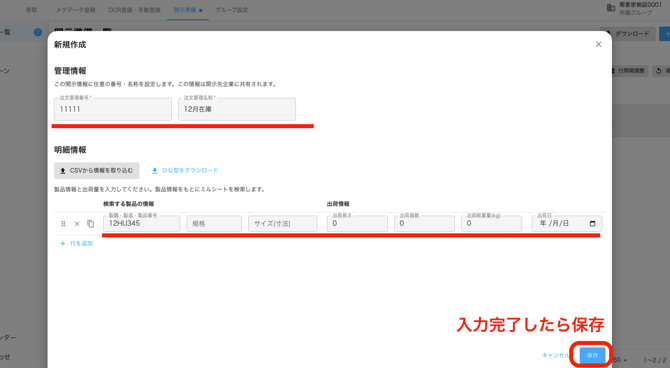Click the product number field with 12HU345
This screenshot has height=368, width=670.
[x=141, y=224]
